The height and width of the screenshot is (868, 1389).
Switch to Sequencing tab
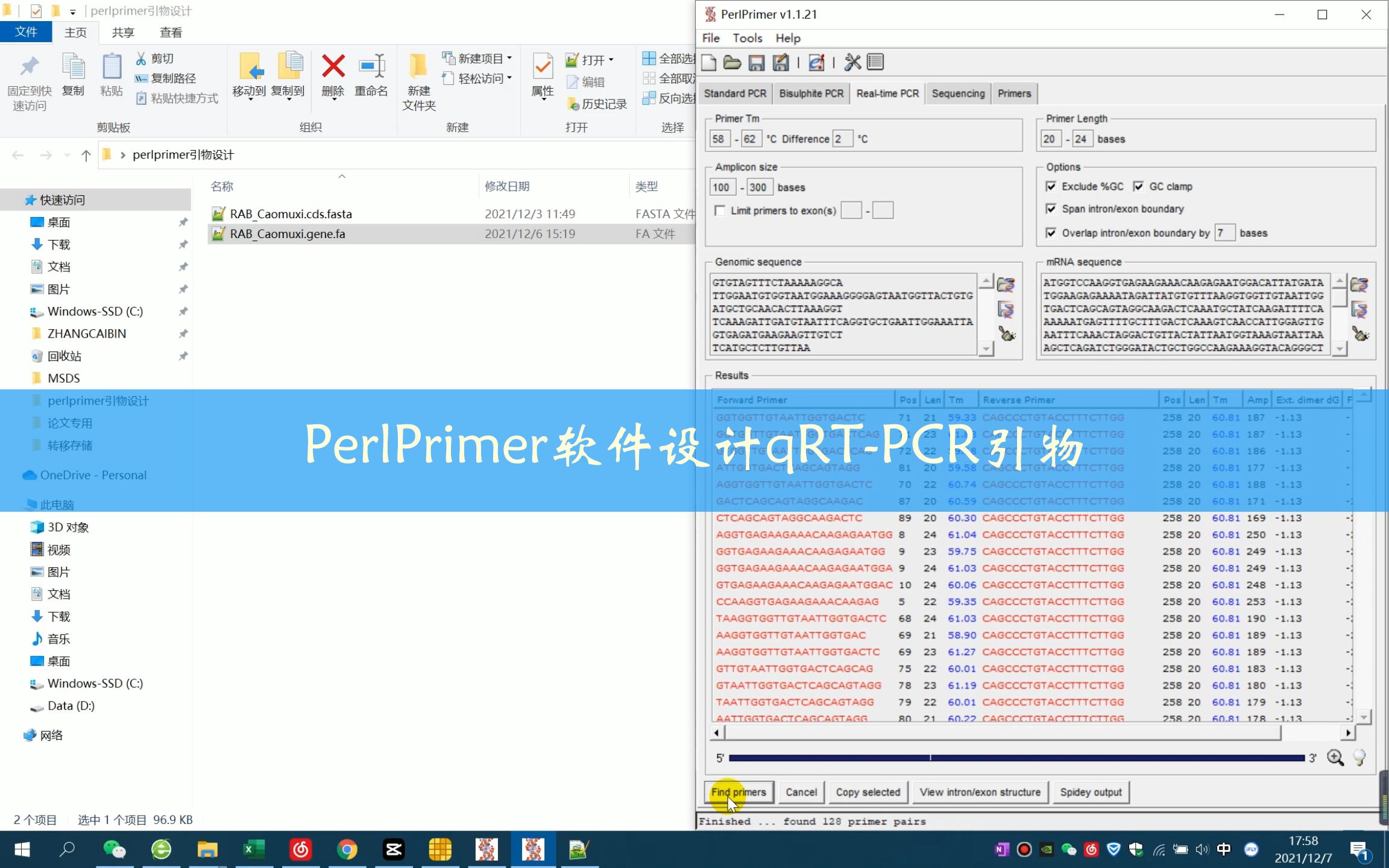click(x=958, y=93)
